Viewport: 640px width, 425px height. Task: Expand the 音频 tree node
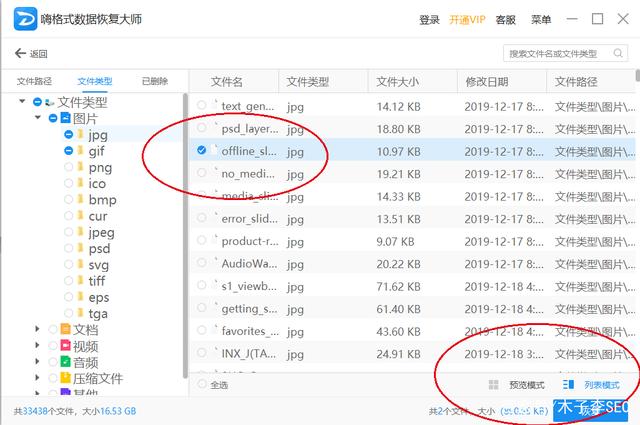(x=37, y=361)
